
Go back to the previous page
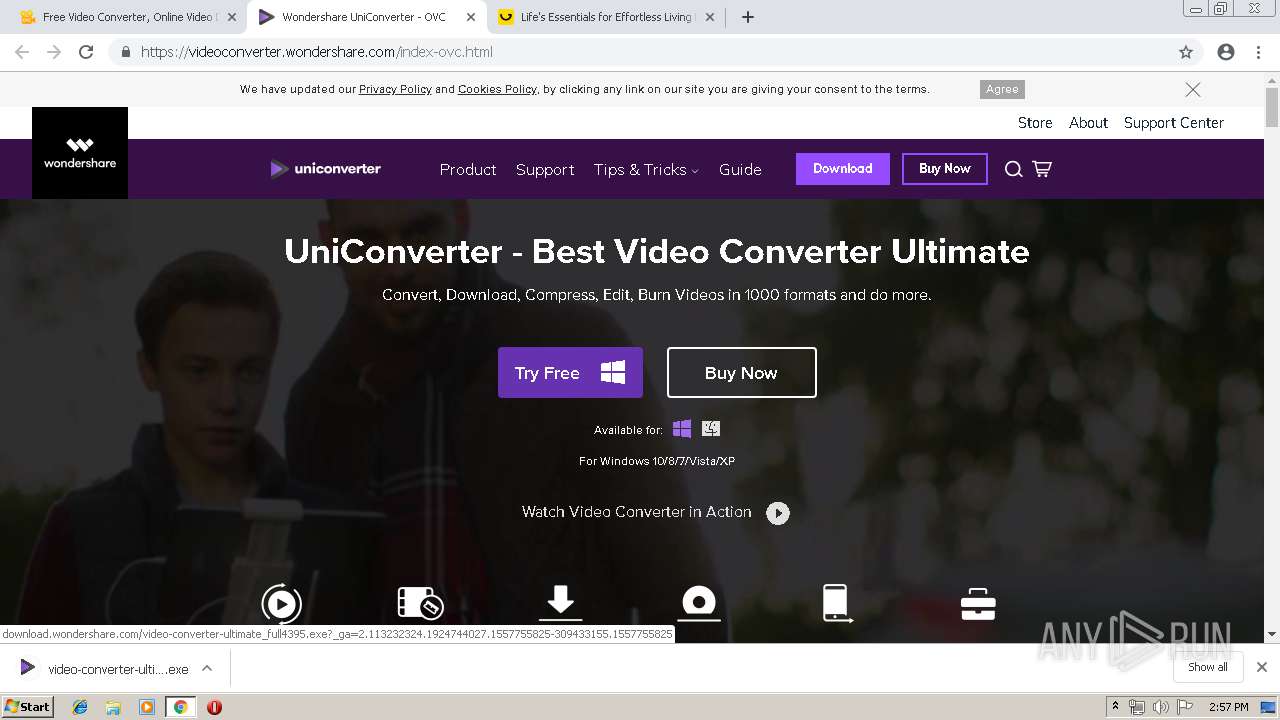pyautogui.click(x=22, y=52)
